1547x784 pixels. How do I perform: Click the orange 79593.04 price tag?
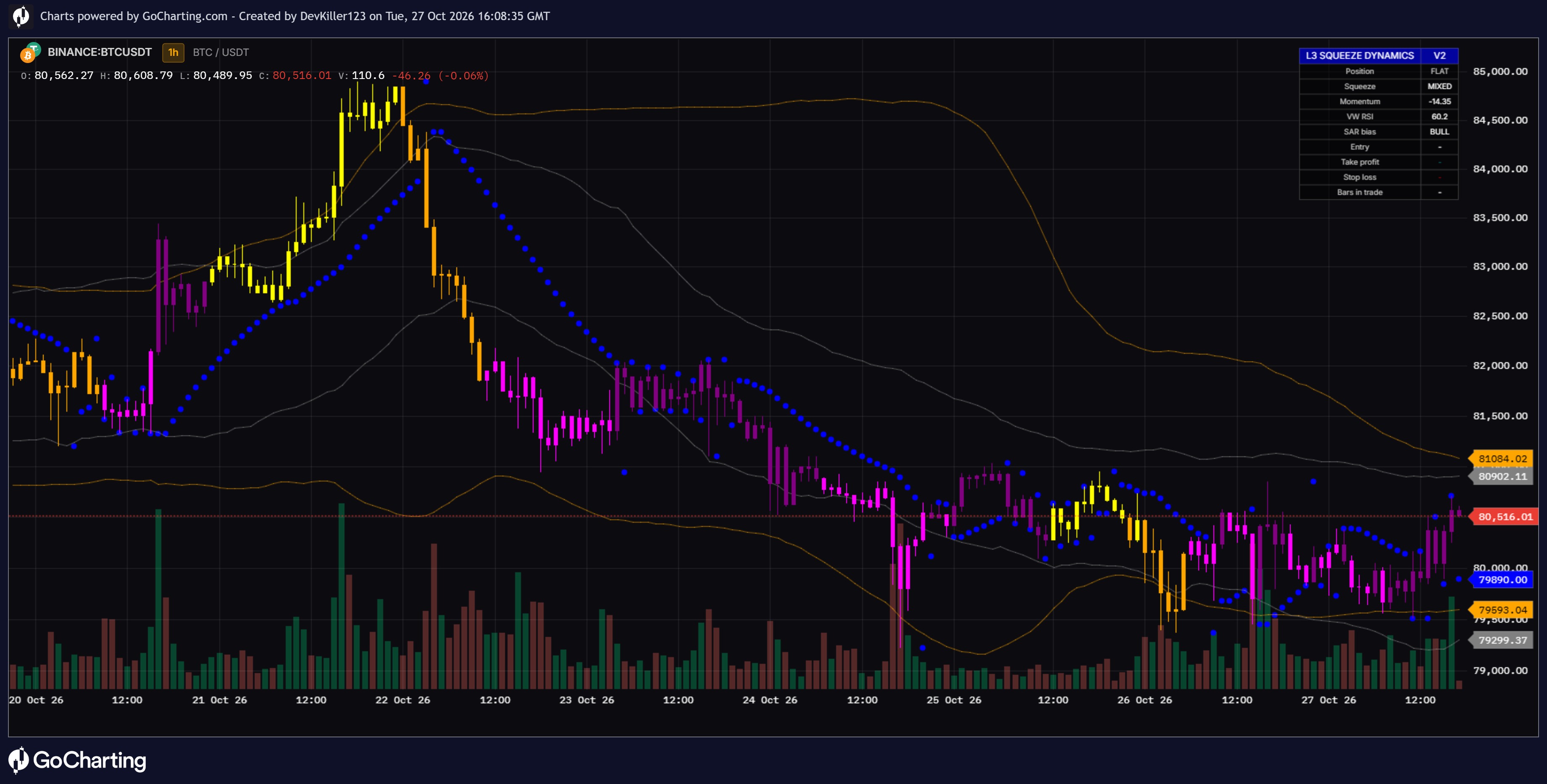tap(1501, 610)
